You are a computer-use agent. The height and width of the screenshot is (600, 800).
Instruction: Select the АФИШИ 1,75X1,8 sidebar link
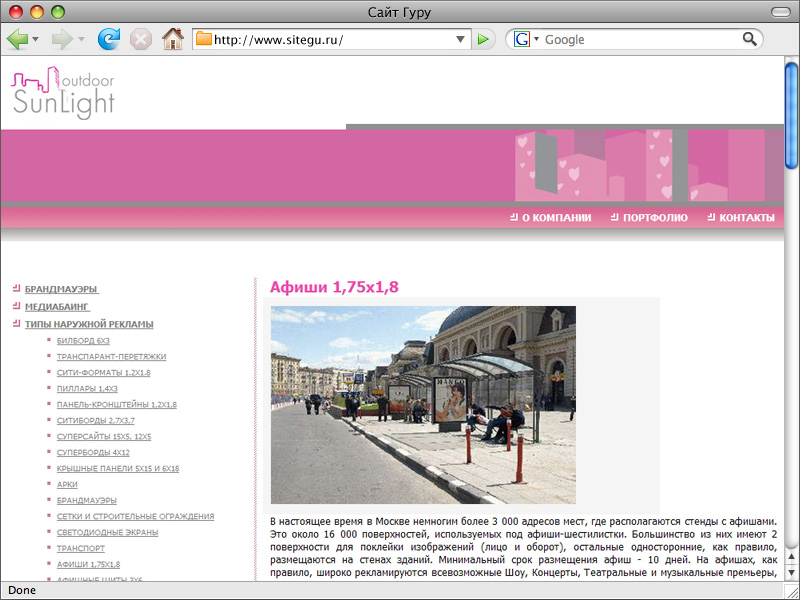[x=88, y=564]
